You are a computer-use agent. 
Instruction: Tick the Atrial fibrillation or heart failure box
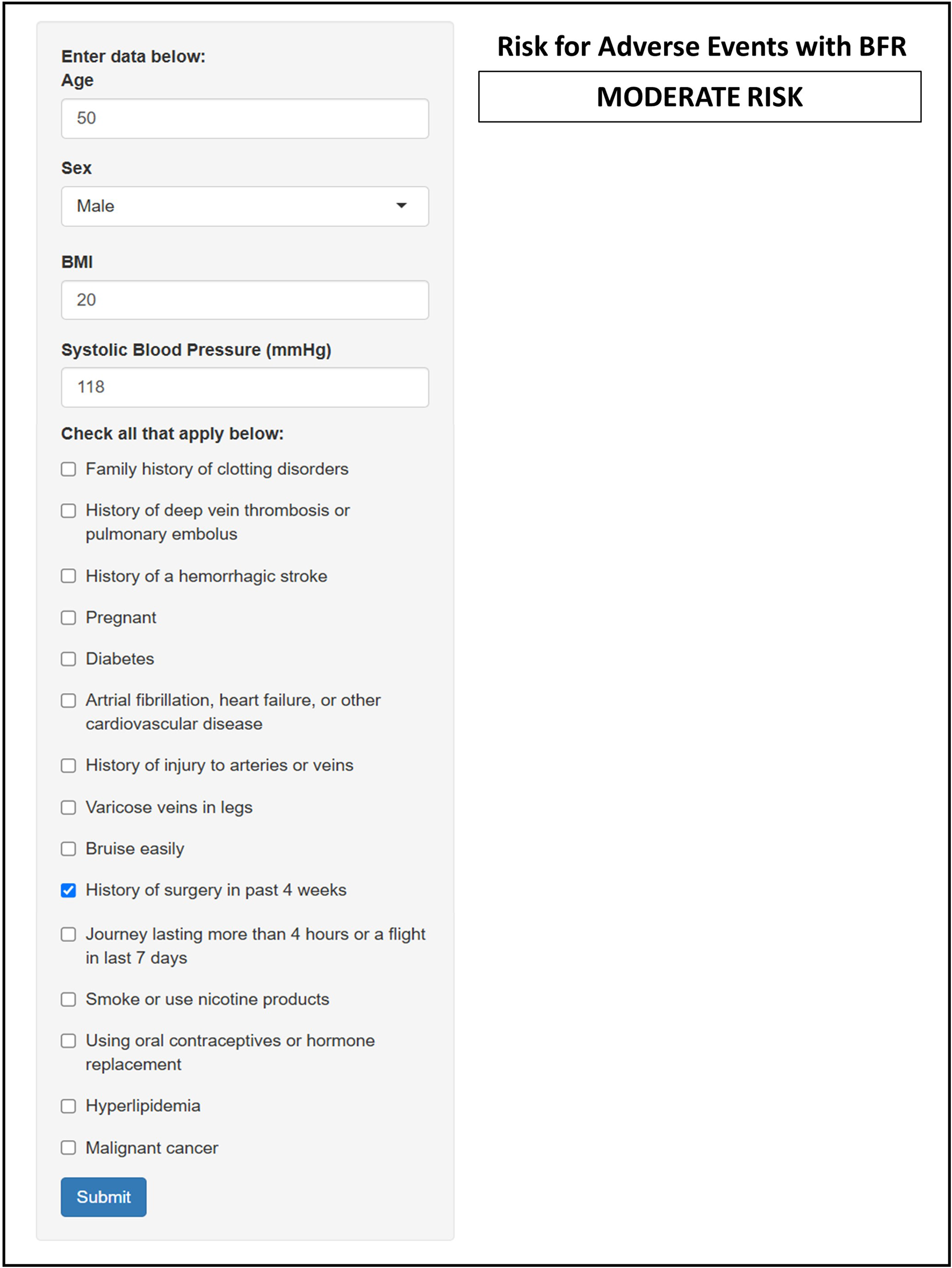click(69, 700)
